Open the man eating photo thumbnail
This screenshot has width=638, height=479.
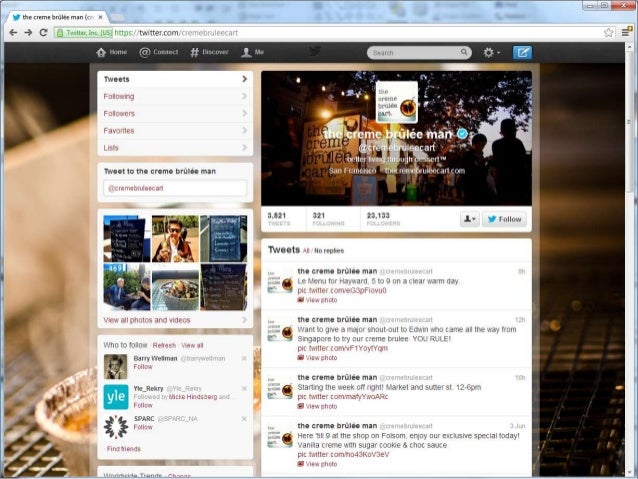(175, 238)
